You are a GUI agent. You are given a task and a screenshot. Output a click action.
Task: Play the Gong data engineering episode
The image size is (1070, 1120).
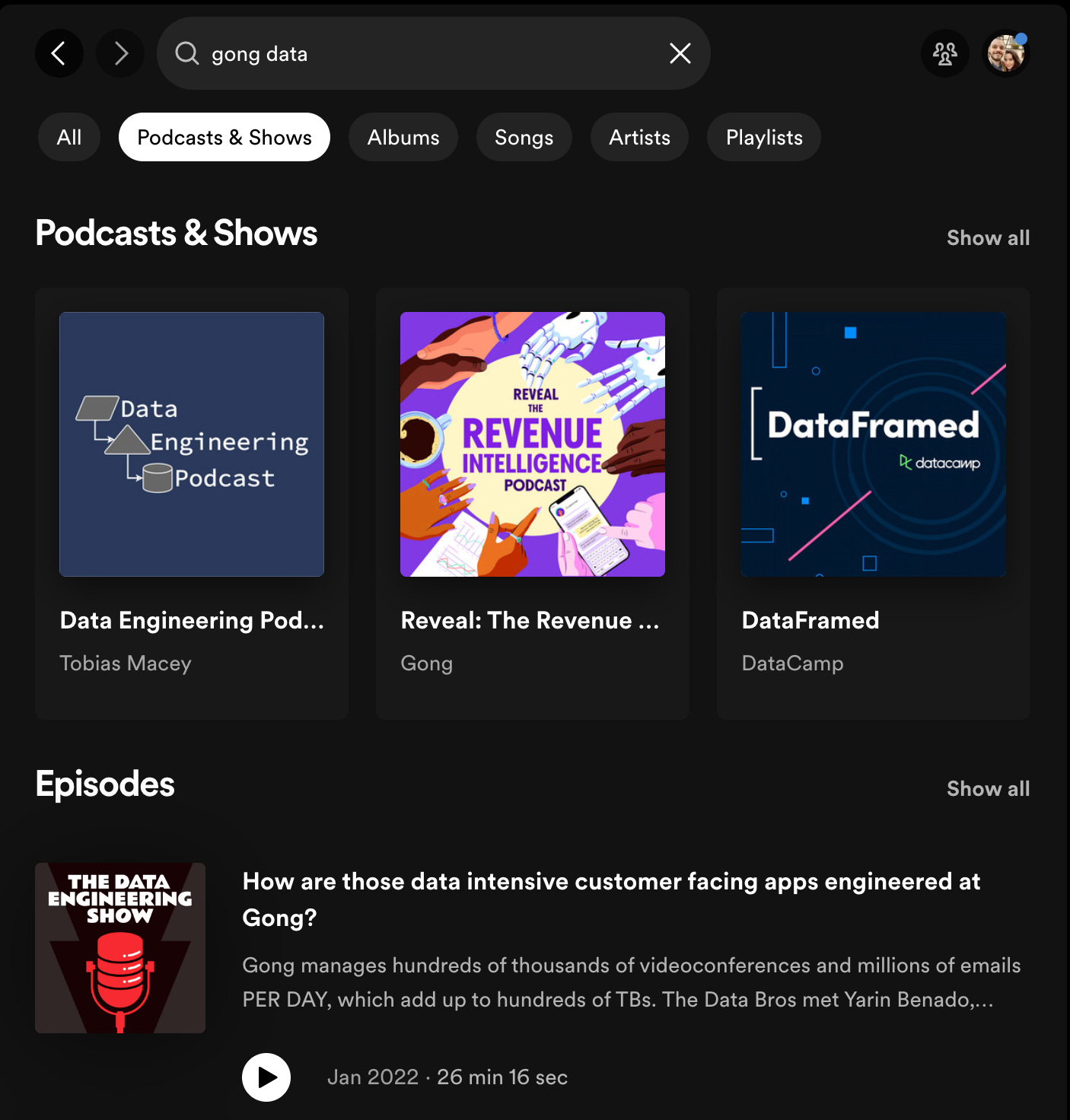coord(266,1077)
